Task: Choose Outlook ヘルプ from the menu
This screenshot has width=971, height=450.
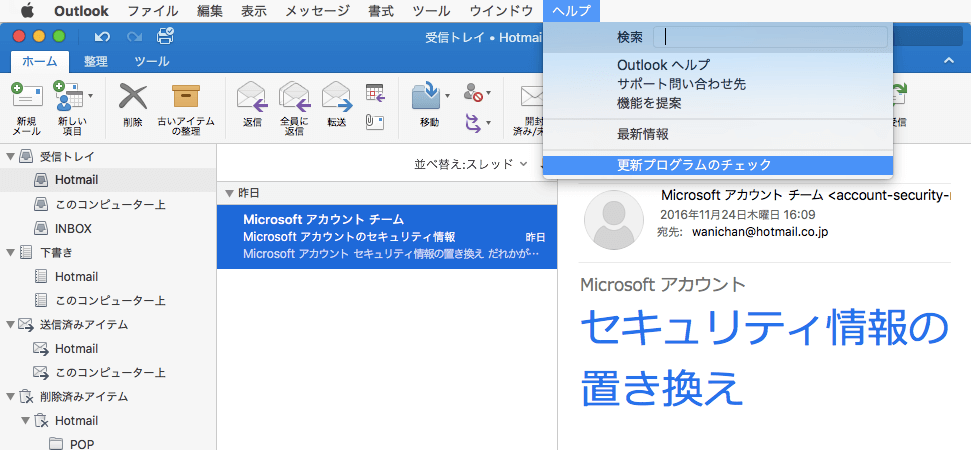Action: pyautogui.click(x=718, y=64)
